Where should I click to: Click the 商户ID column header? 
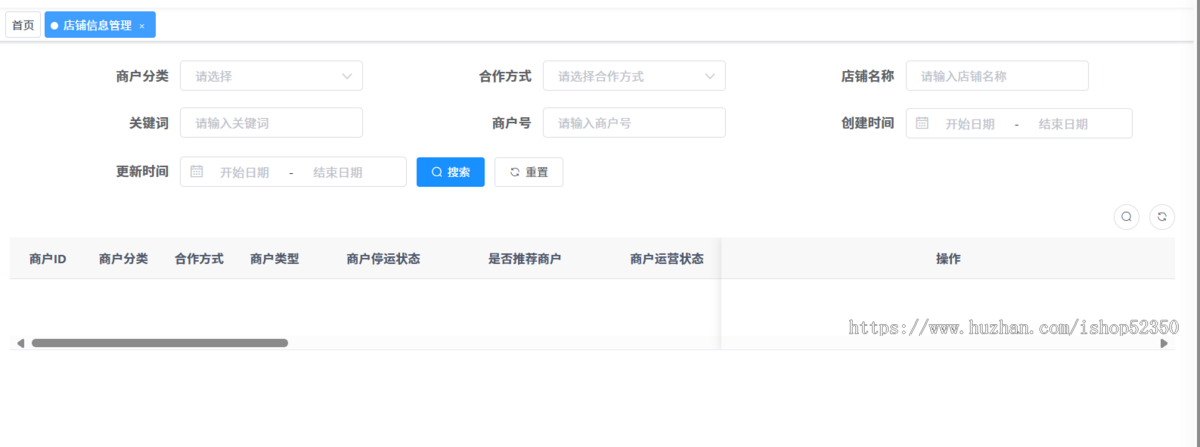(48, 259)
